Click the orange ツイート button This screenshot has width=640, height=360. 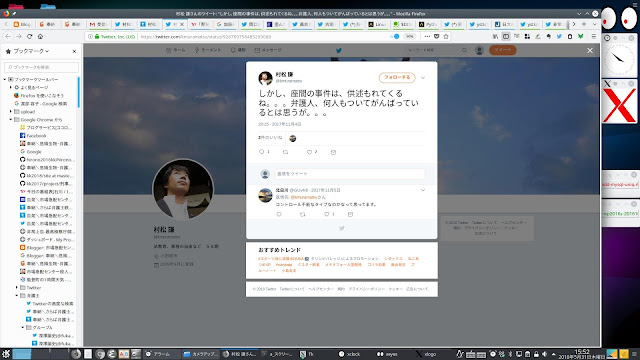(x=503, y=50)
